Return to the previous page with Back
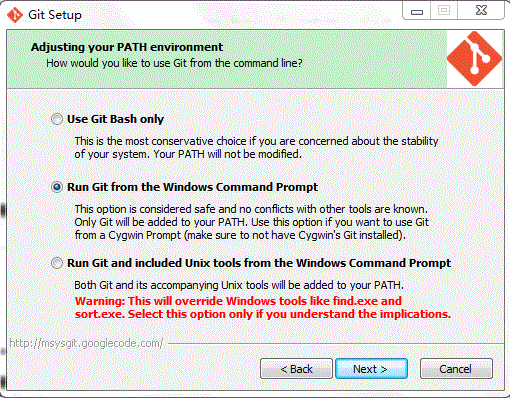 (x=296, y=369)
